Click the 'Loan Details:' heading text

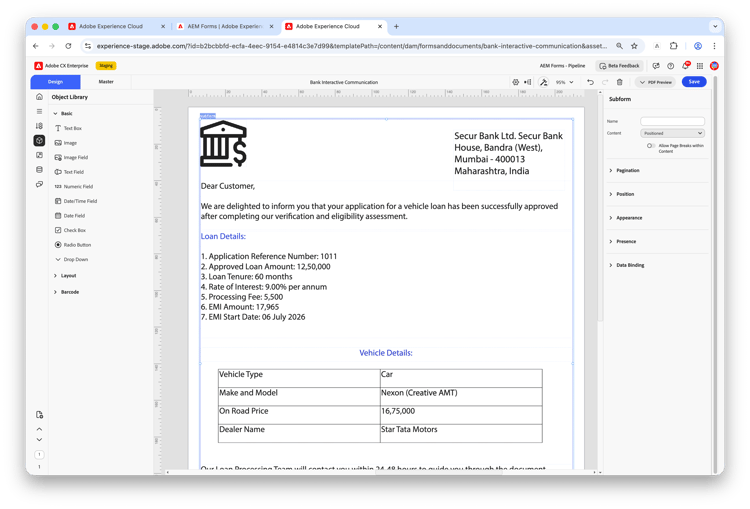[223, 236]
